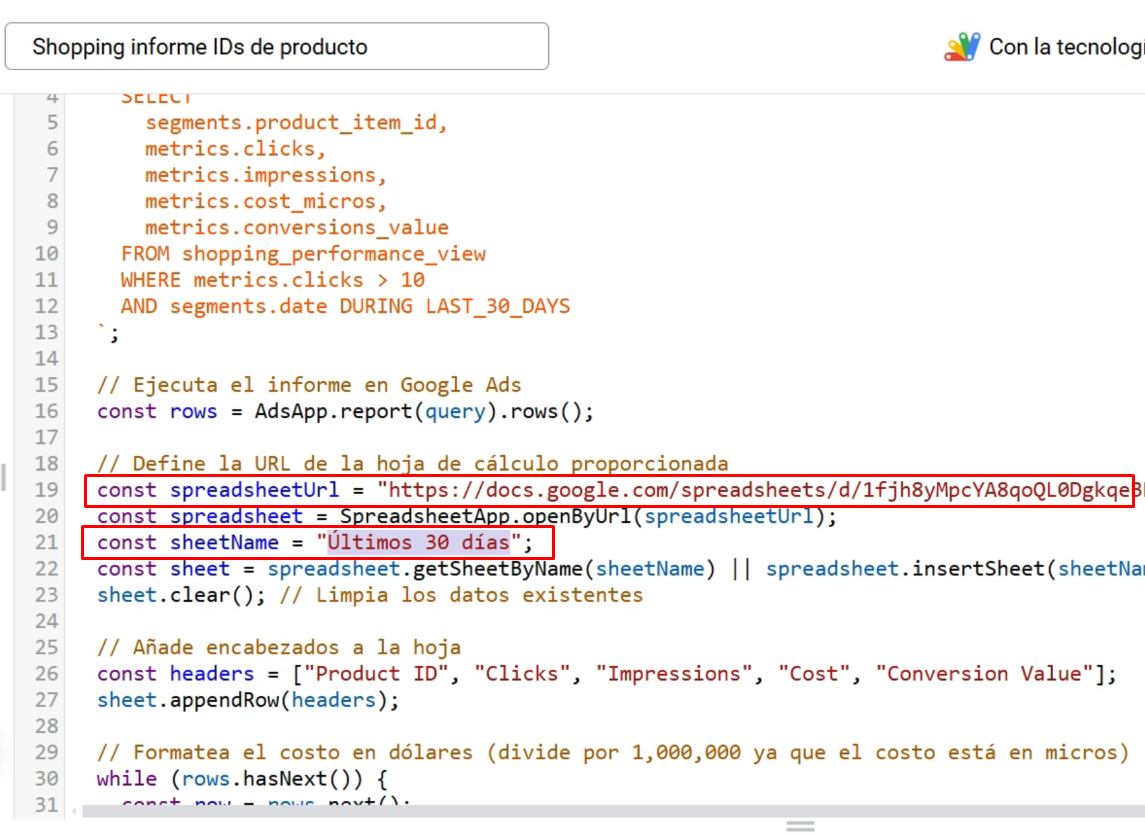Click the spreadsheet URL string in line 19

click(x=760, y=490)
